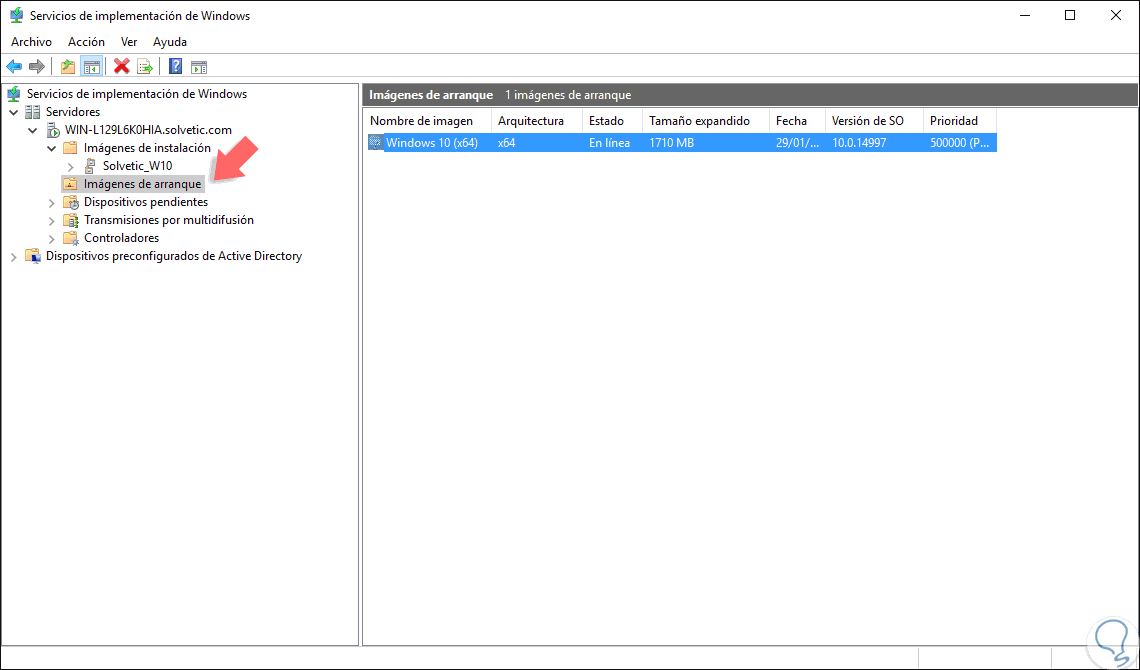Expand the Transmisiones por multidifusión node
This screenshot has height=670, width=1140.
(52, 220)
